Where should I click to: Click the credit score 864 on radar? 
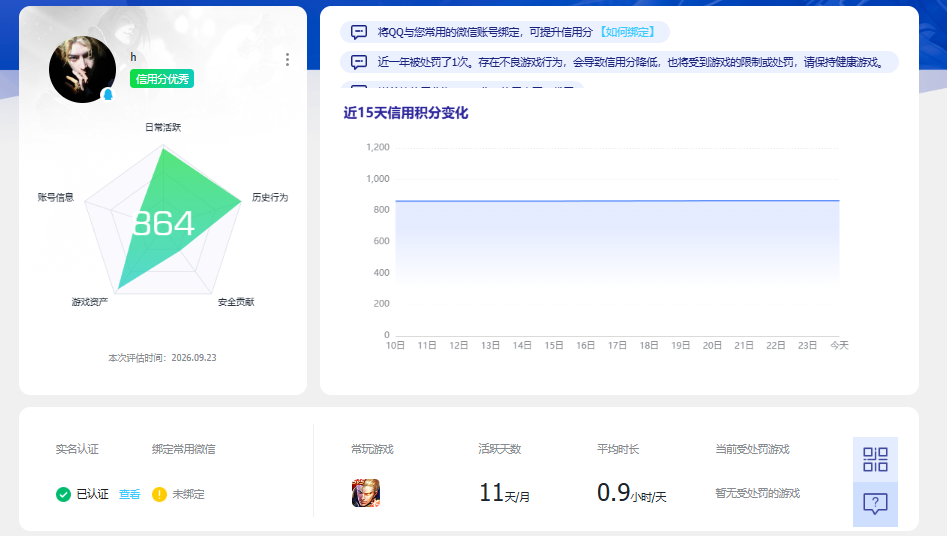click(x=164, y=224)
